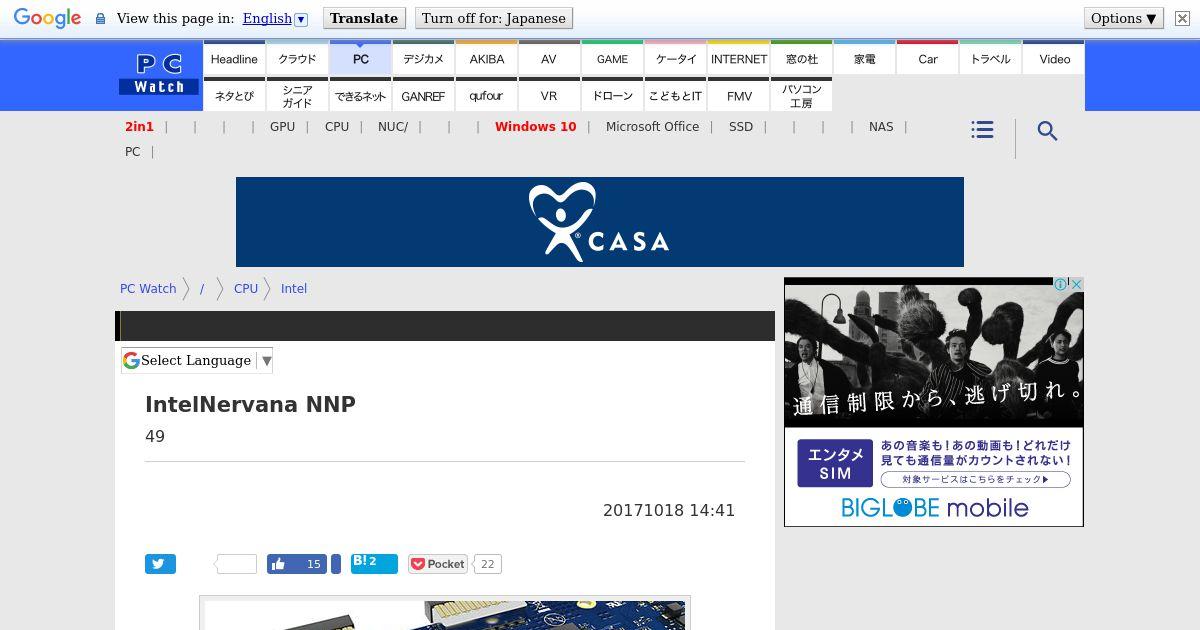Open the Headline tab
Screen dimensions: 1200x630
[x=234, y=59]
